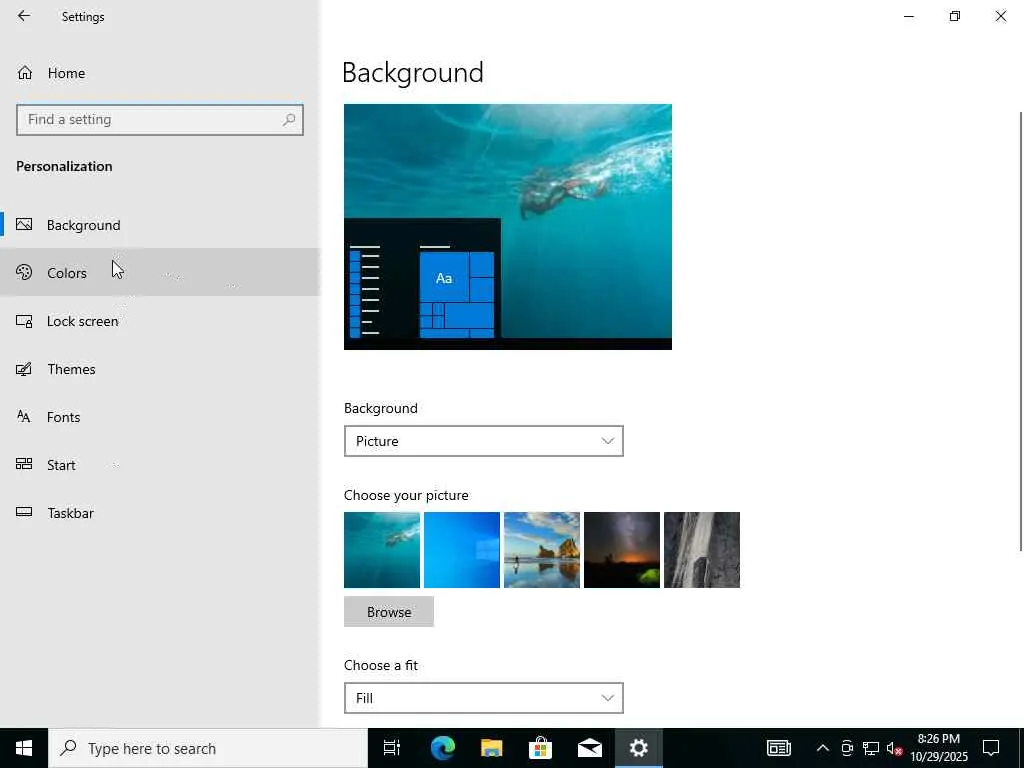This screenshot has width=1024, height=768.
Task: Choose the gray cliff waterfall picture thumbnail
Action: (702, 550)
